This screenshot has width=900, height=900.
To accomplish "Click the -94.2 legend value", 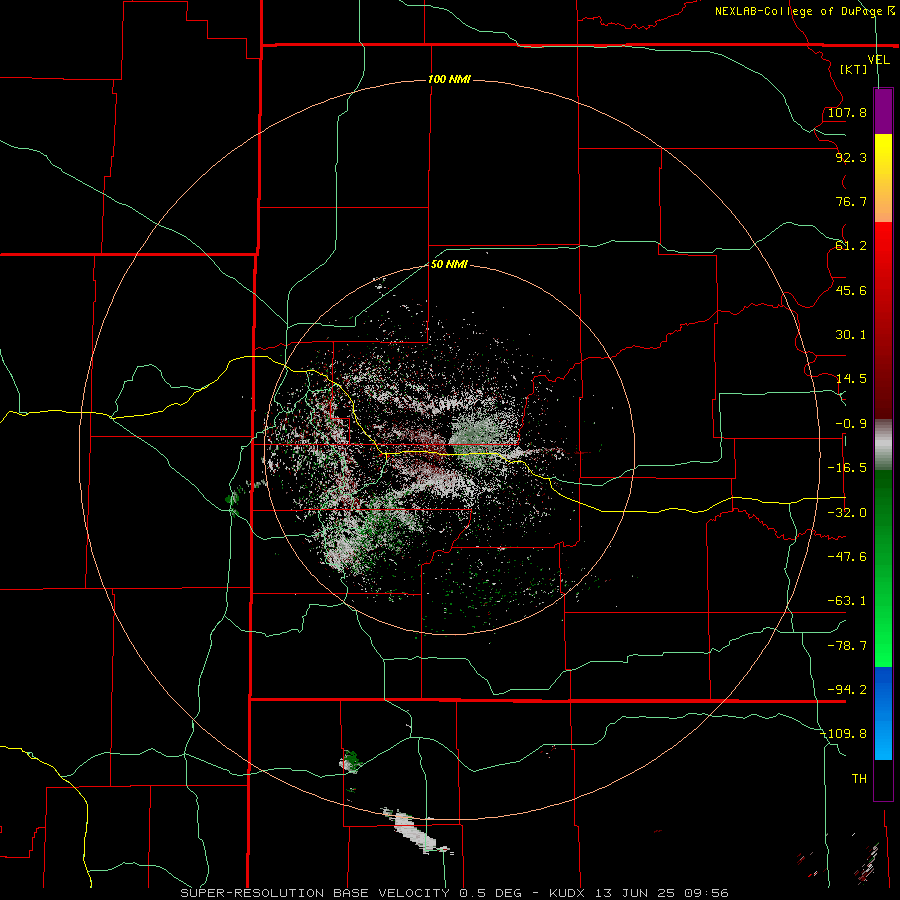I will (x=847, y=690).
